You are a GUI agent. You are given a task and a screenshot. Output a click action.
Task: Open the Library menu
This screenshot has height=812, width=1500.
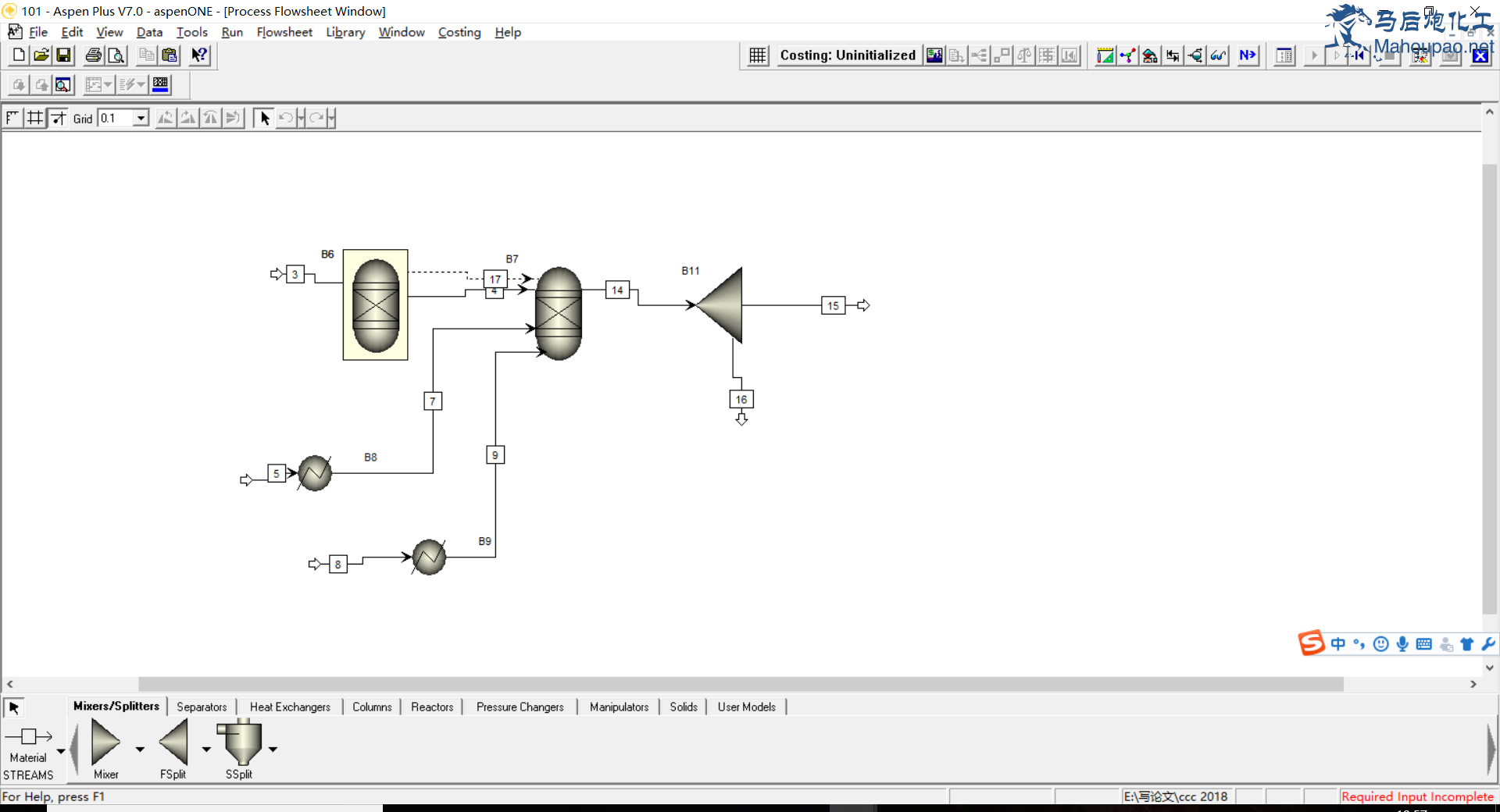(x=345, y=32)
